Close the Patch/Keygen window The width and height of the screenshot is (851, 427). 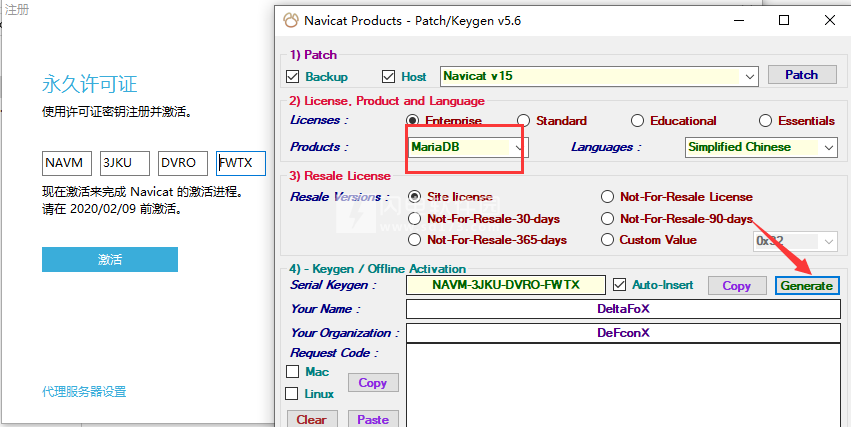pos(829,21)
